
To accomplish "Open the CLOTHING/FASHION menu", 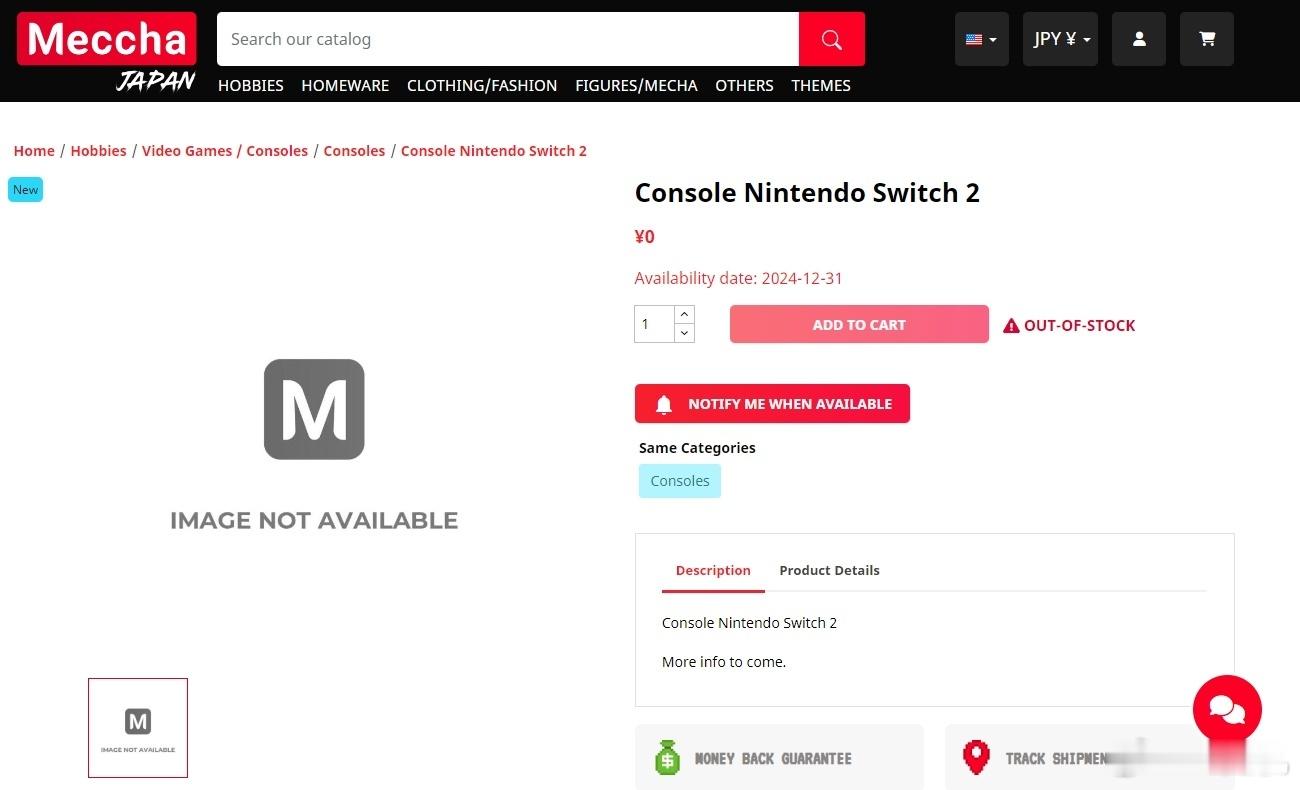I will 482,86.
